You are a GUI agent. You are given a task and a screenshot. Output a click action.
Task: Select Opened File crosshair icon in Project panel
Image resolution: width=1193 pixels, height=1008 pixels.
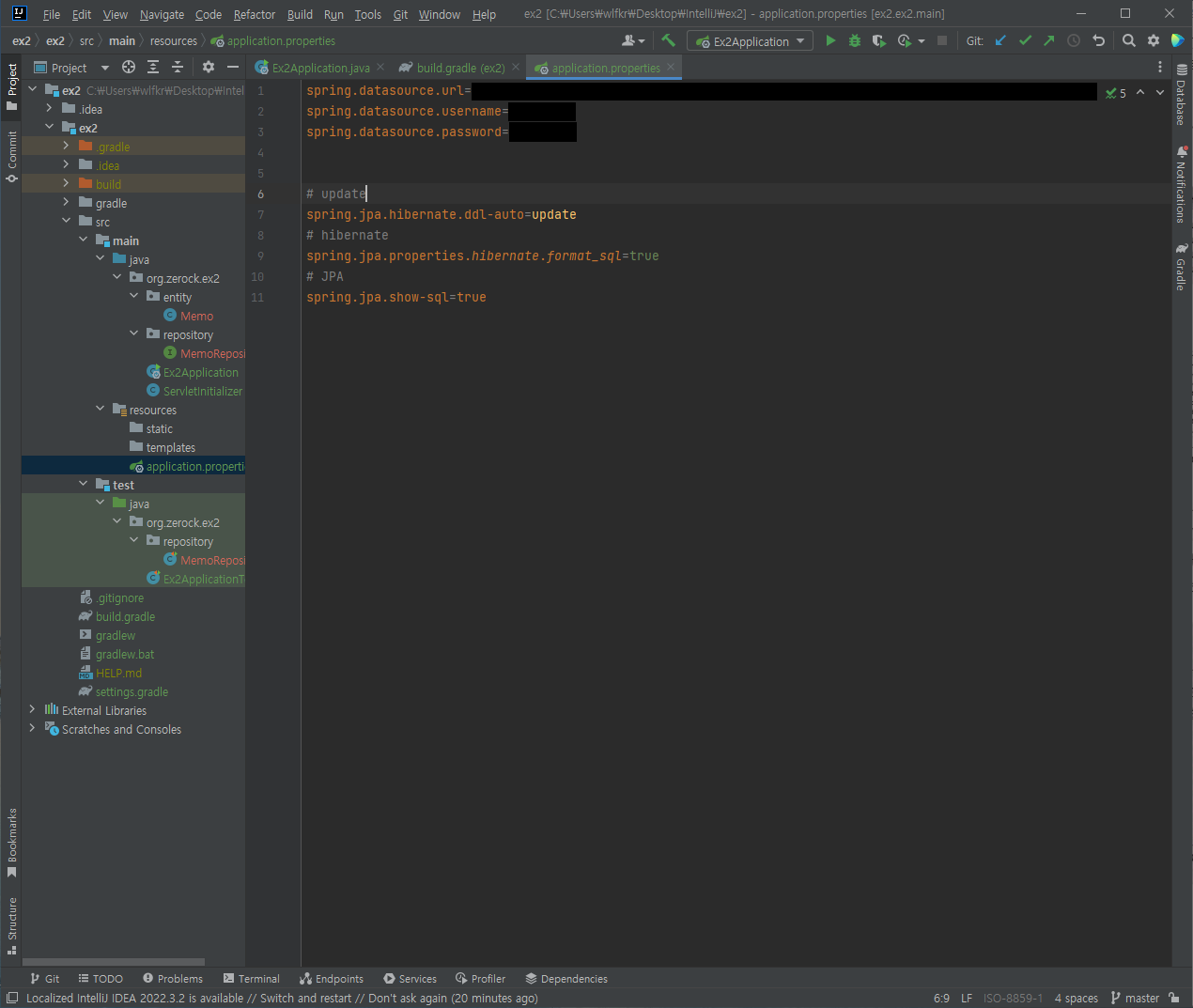click(129, 67)
